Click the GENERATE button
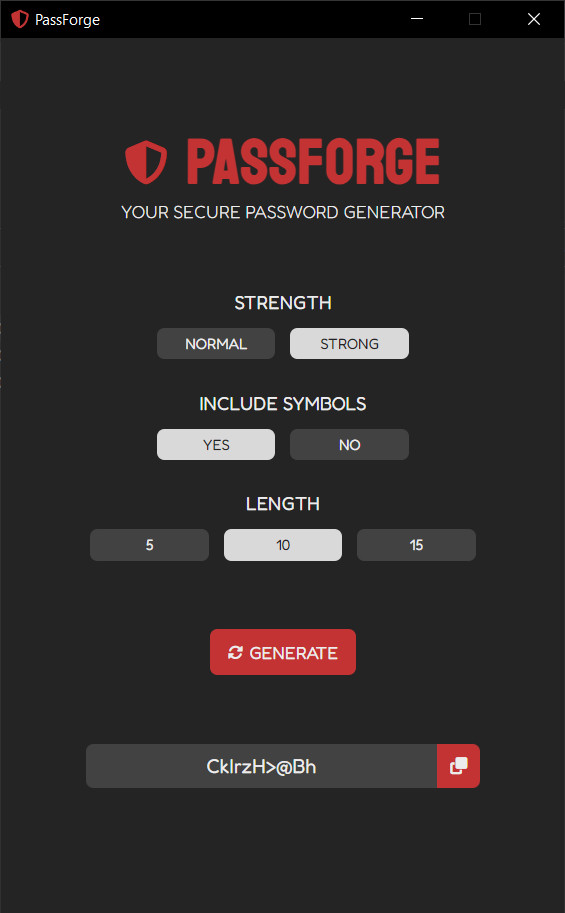Viewport: 565px width, 913px height. pyautogui.click(x=283, y=652)
